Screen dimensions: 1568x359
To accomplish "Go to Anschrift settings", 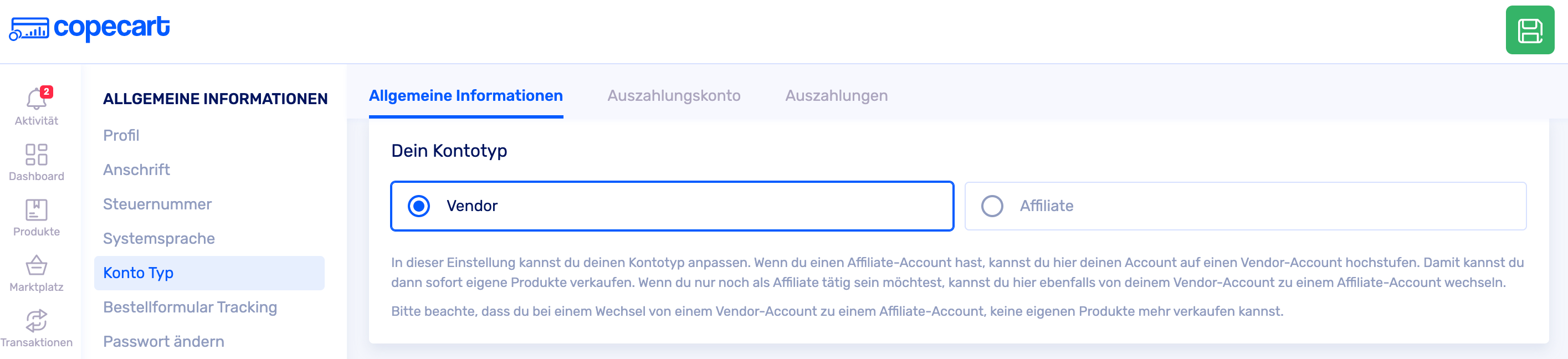I will click(136, 170).
